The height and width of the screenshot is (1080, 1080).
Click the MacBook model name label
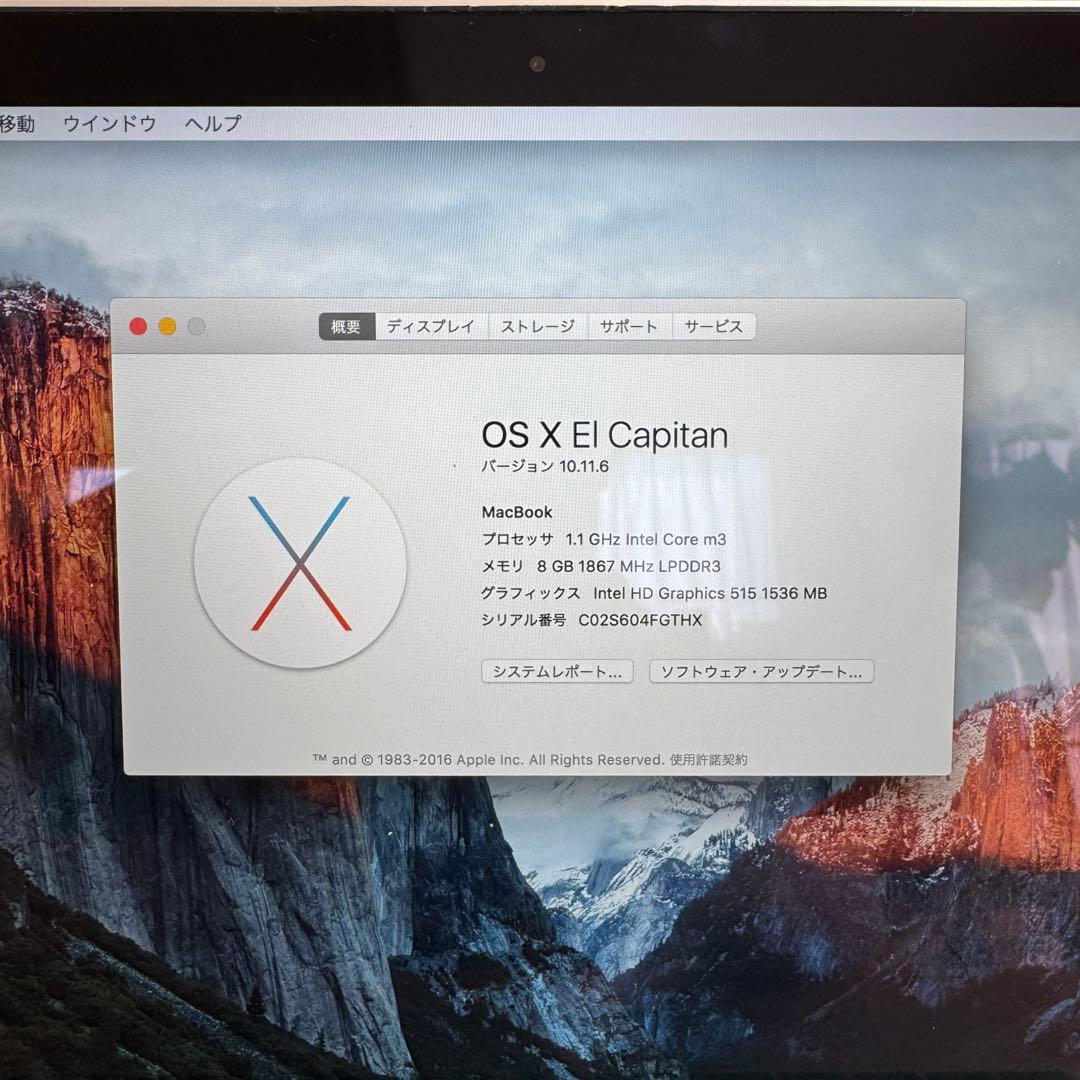tap(516, 511)
